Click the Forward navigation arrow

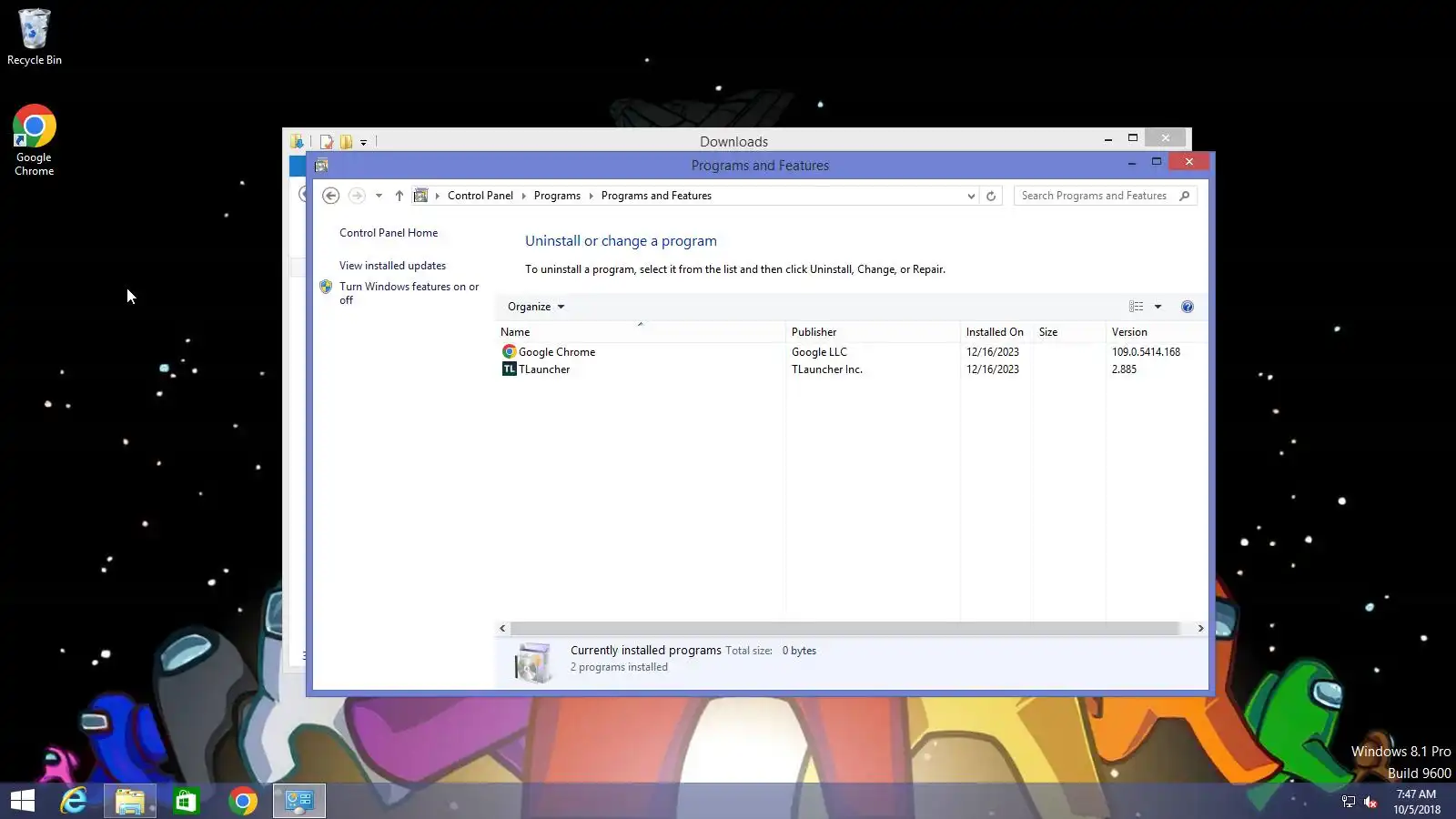click(x=357, y=196)
